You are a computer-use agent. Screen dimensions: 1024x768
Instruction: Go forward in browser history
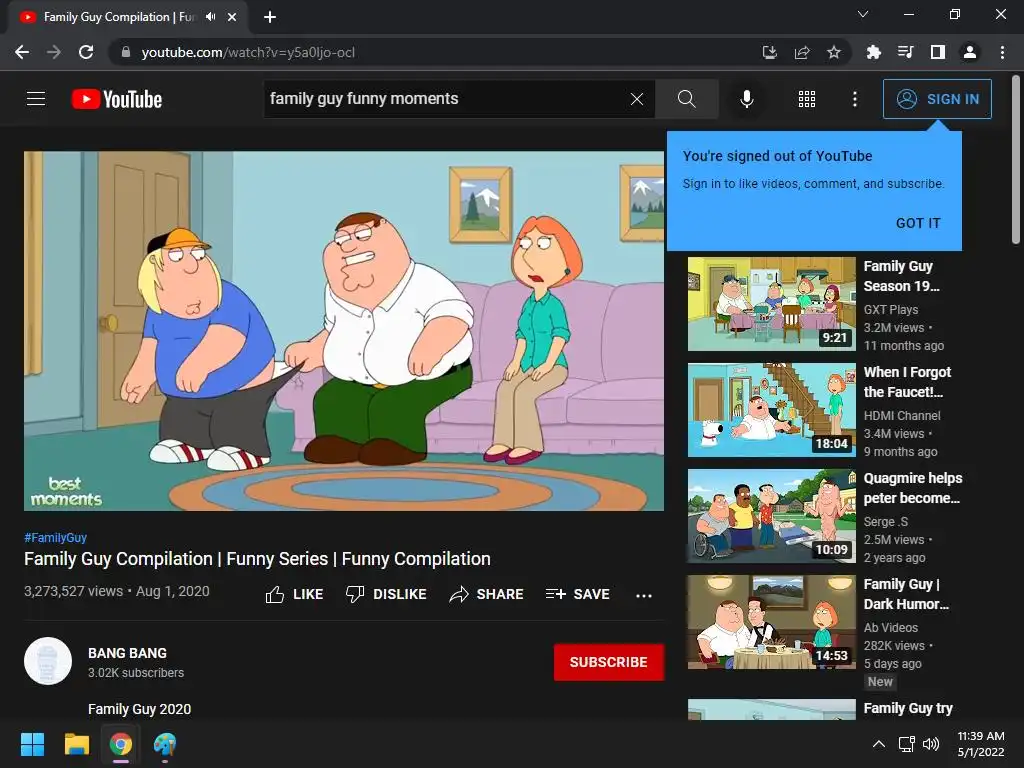click(x=54, y=52)
